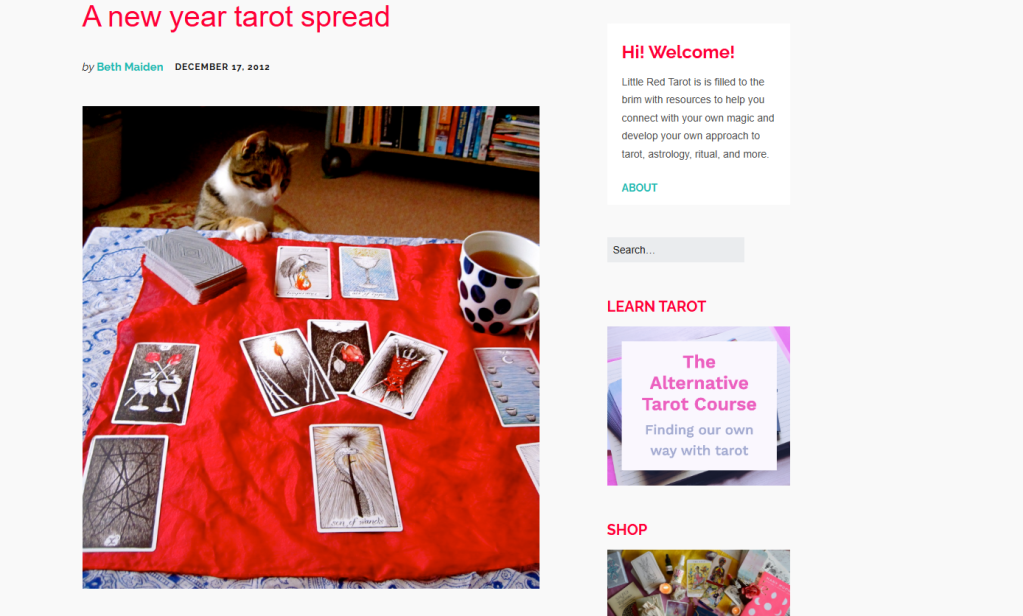This screenshot has height=616, width=1023.
Task: Click the LEARN TAROT section heading
Action: [x=656, y=307]
